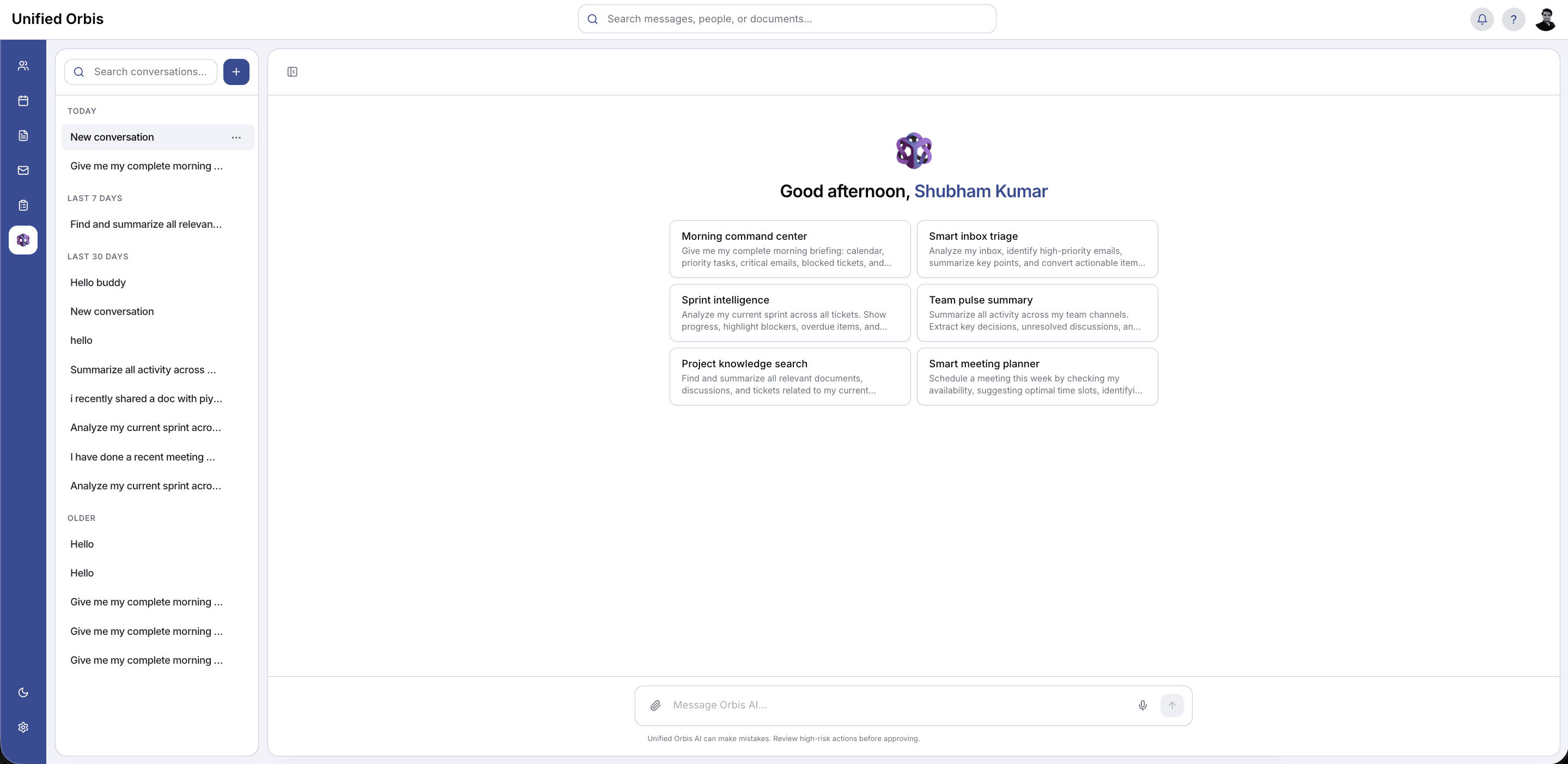This screenshot has width=1568, height=764.
Task: Open the lowercase 'hello' conversation
Action: 158,340
